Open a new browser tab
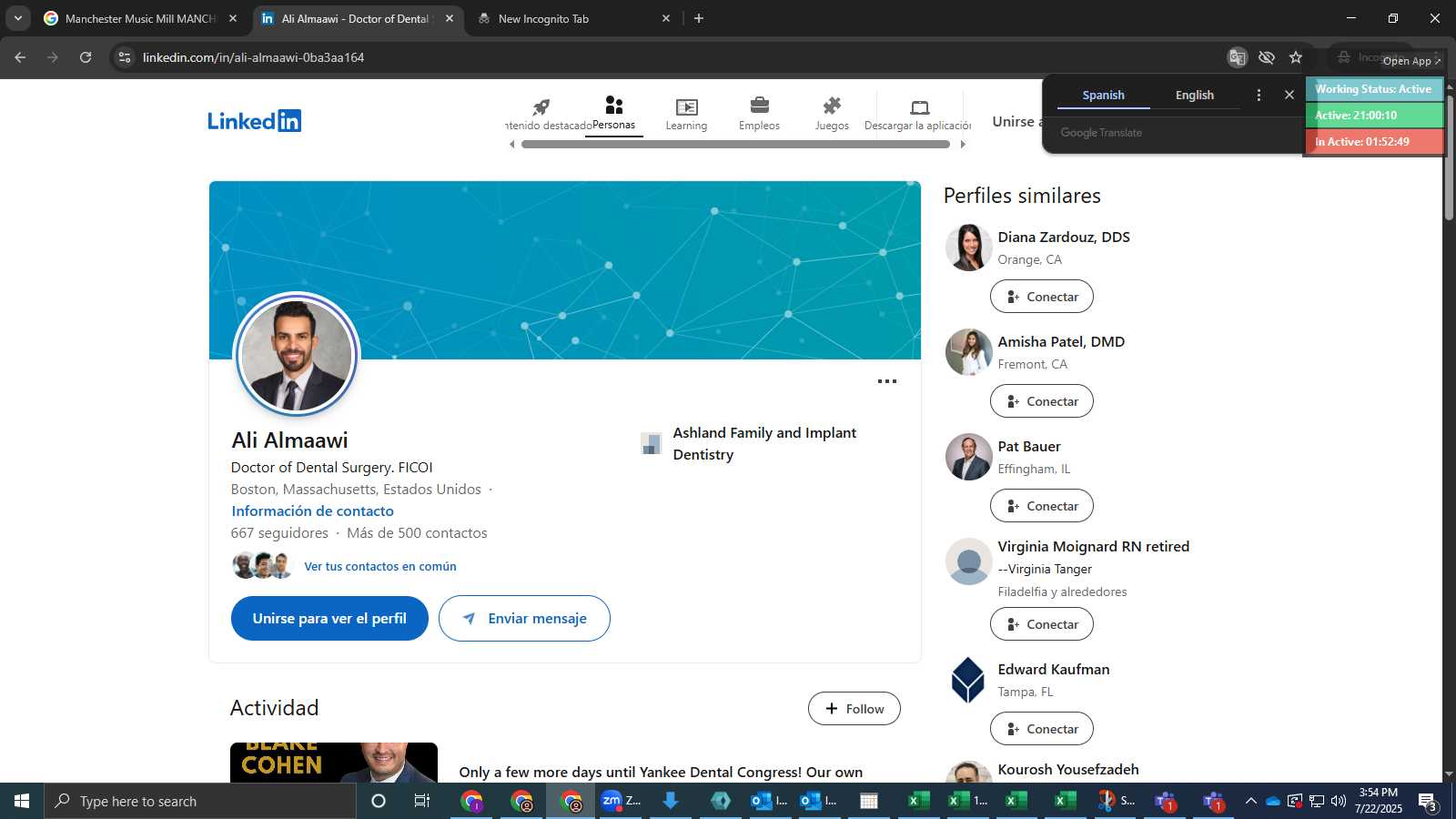Screen dimensions: 1456x819 click(699, 18)
